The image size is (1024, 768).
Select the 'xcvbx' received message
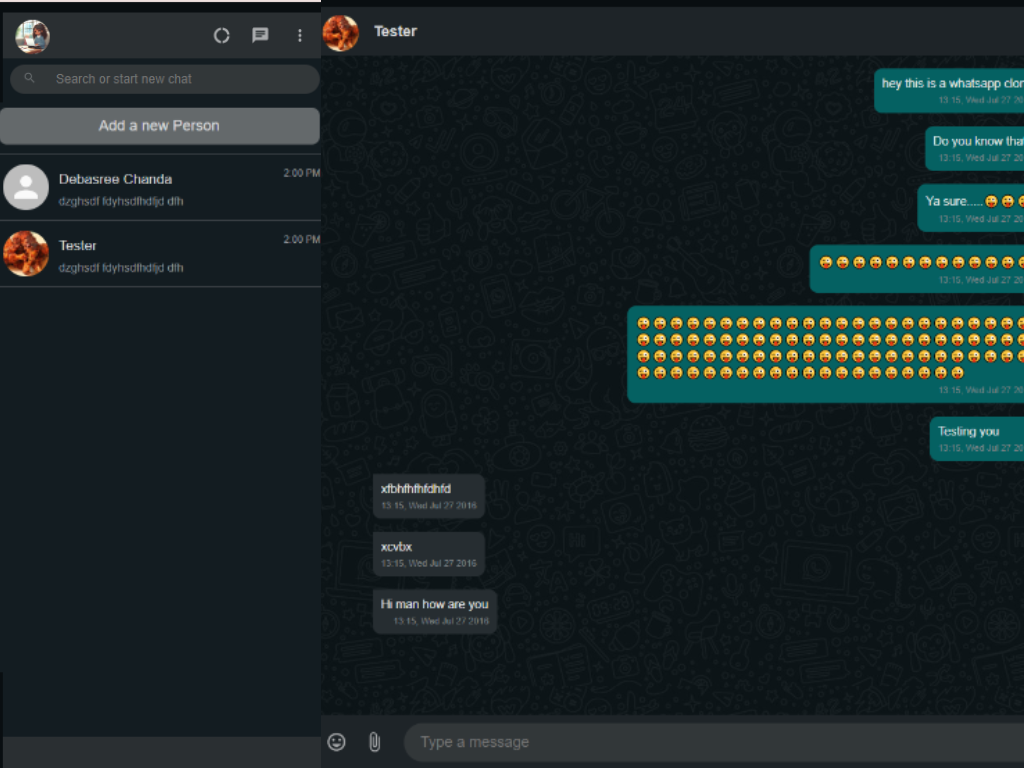[x=428, y=554]
